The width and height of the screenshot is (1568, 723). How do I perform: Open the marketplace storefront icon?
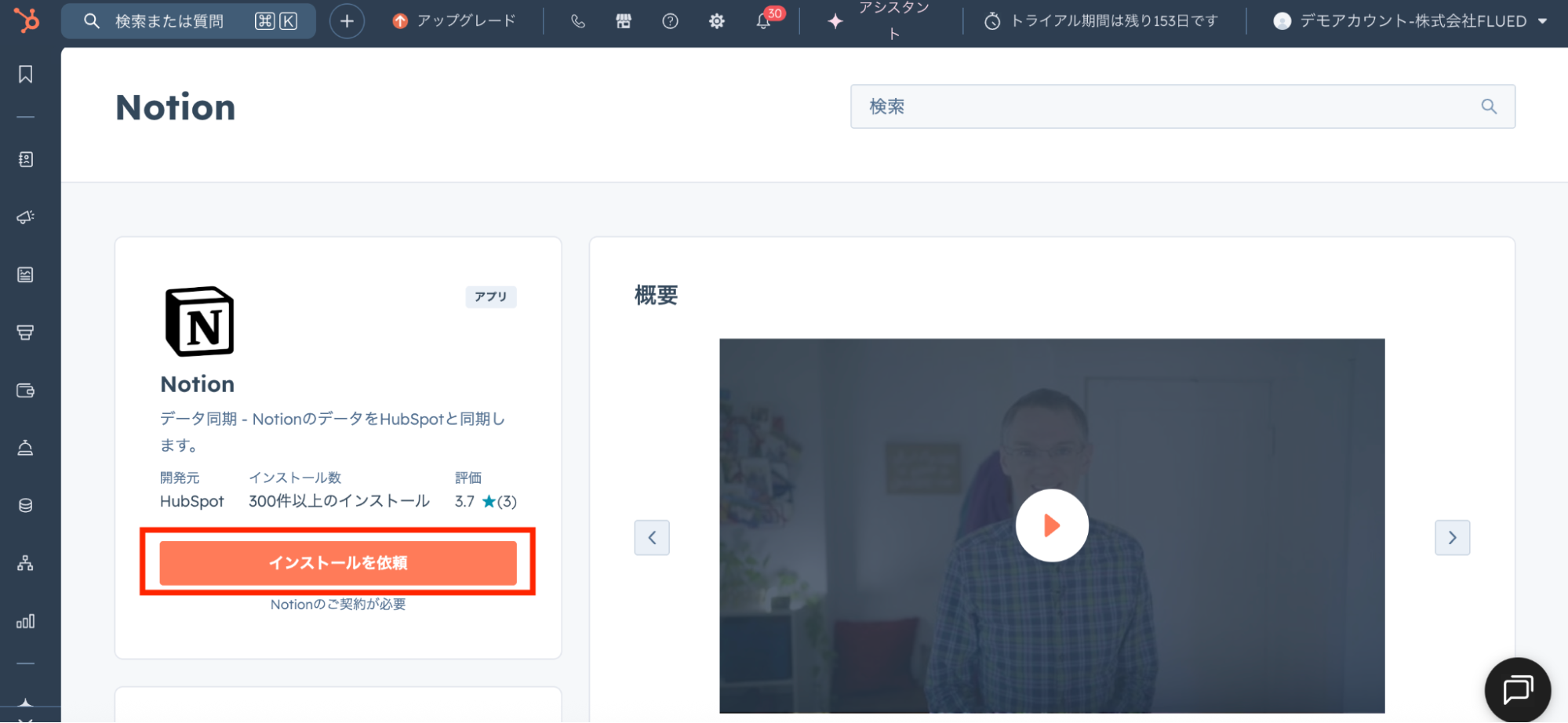[x=624, y=21]
